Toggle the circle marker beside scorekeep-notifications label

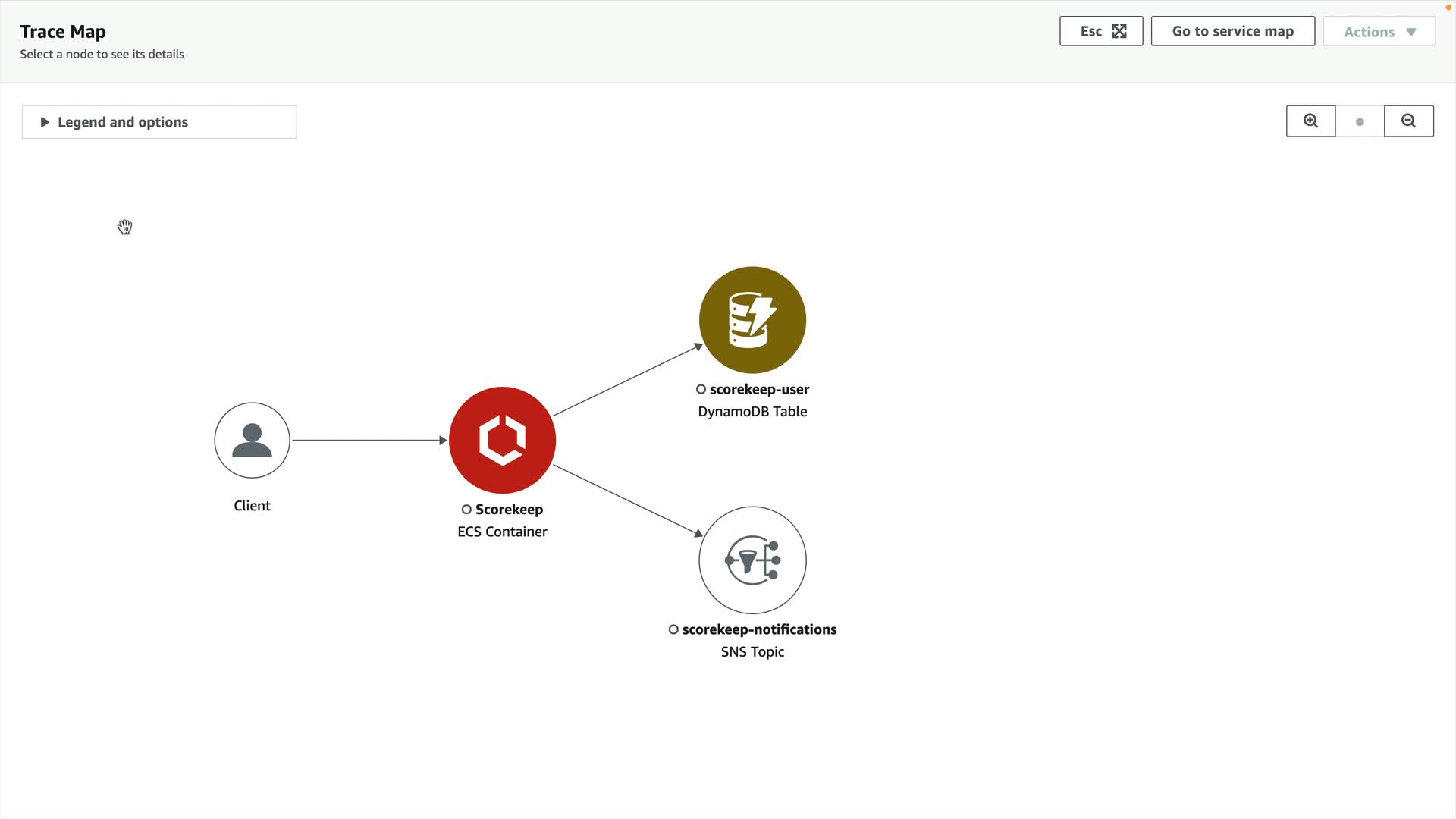click(x=673, y=630)
